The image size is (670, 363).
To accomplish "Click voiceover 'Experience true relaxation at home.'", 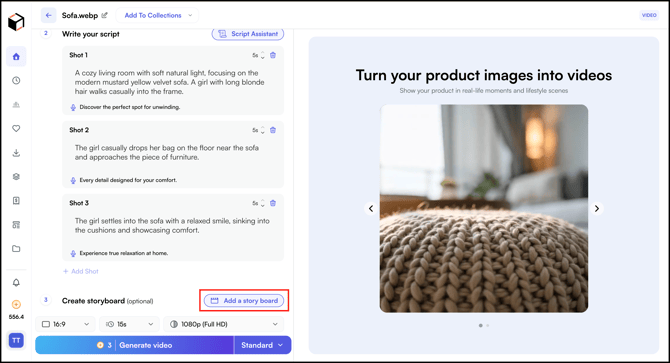I will [x=123, y=253].
